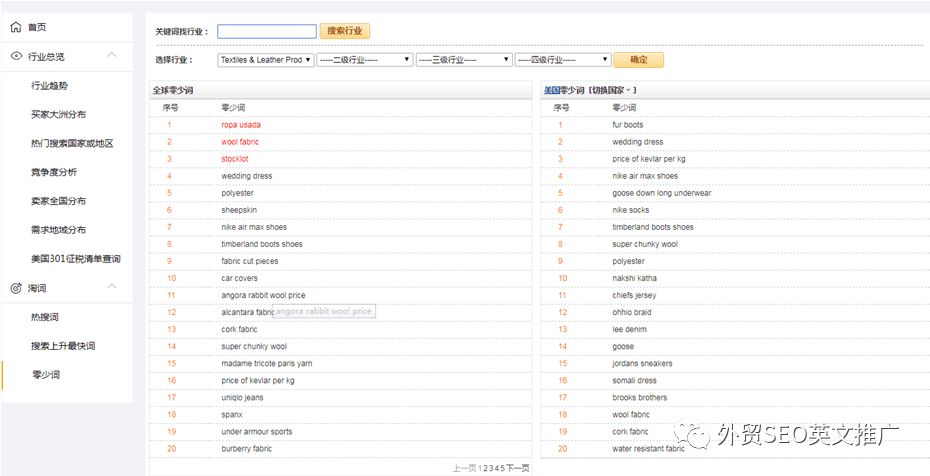Open the 二级行业 dropdown
930x476 pixels.
(365, 60)
